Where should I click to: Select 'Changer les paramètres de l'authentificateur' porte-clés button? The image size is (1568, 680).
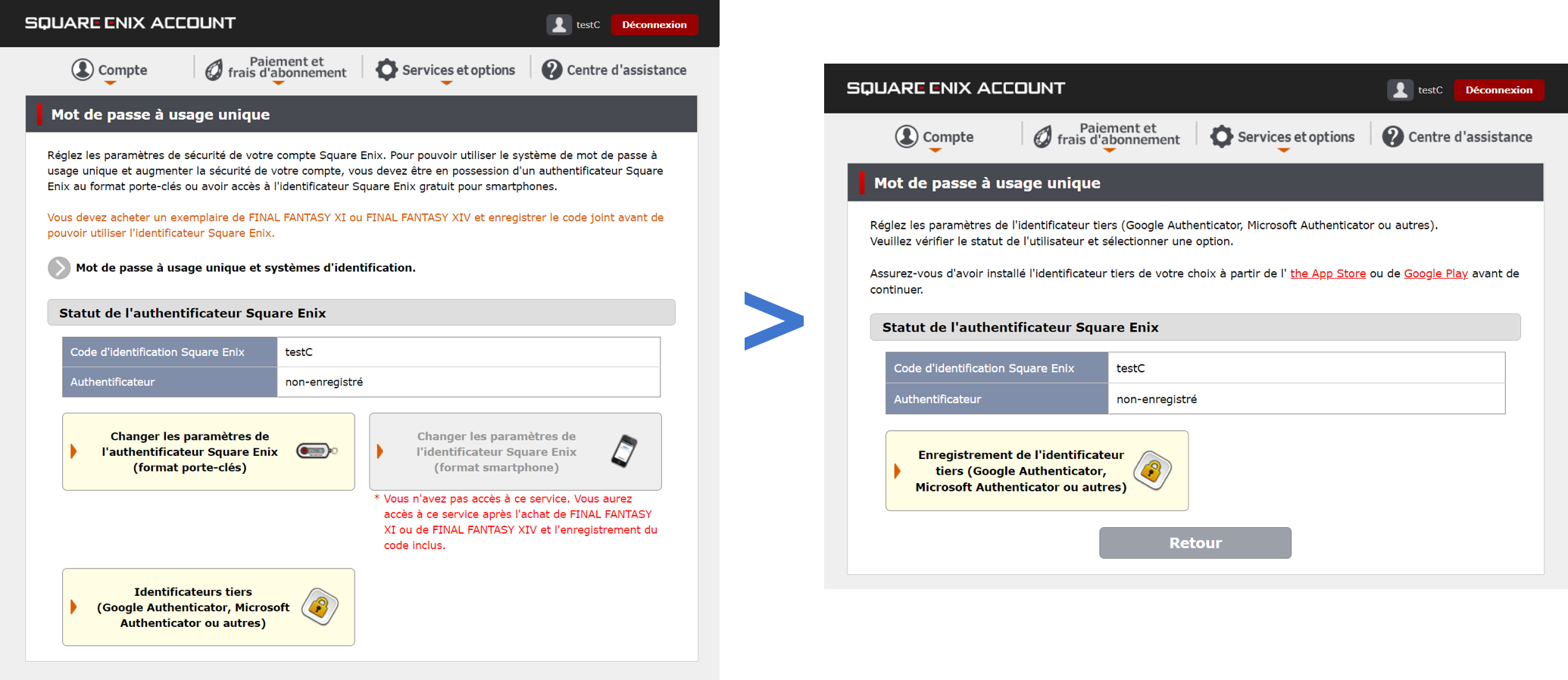coord(208,451)
